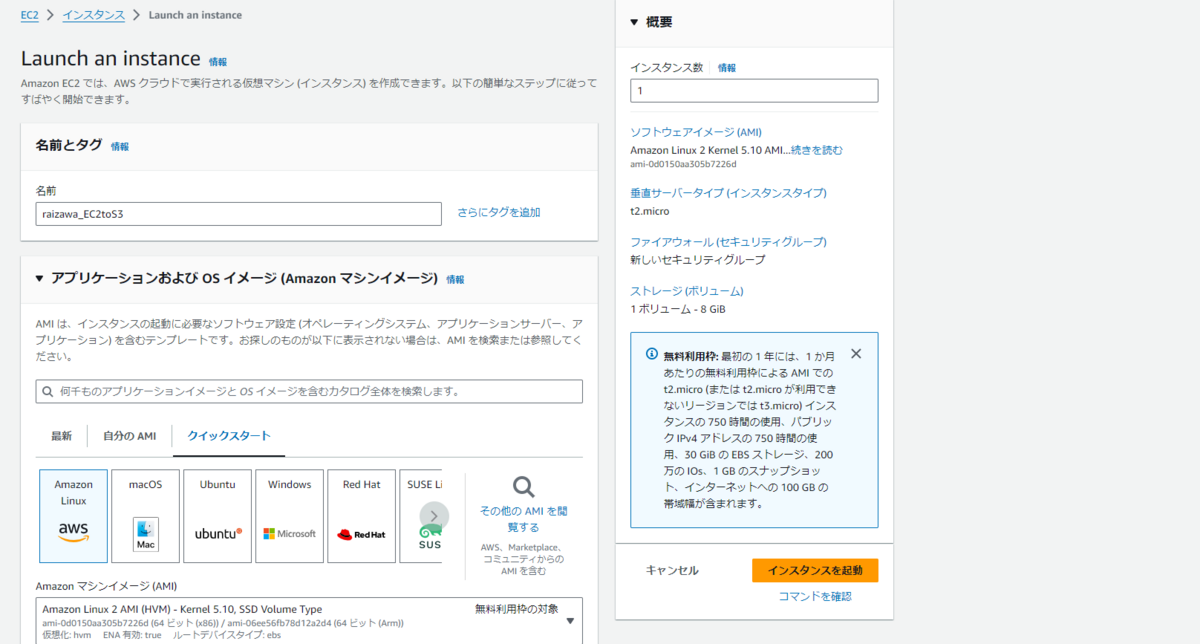The width and height of the screenshot is (1200, 644).
Task: Click the next arrow in the AMI carousel
Action: coord(434,516)
